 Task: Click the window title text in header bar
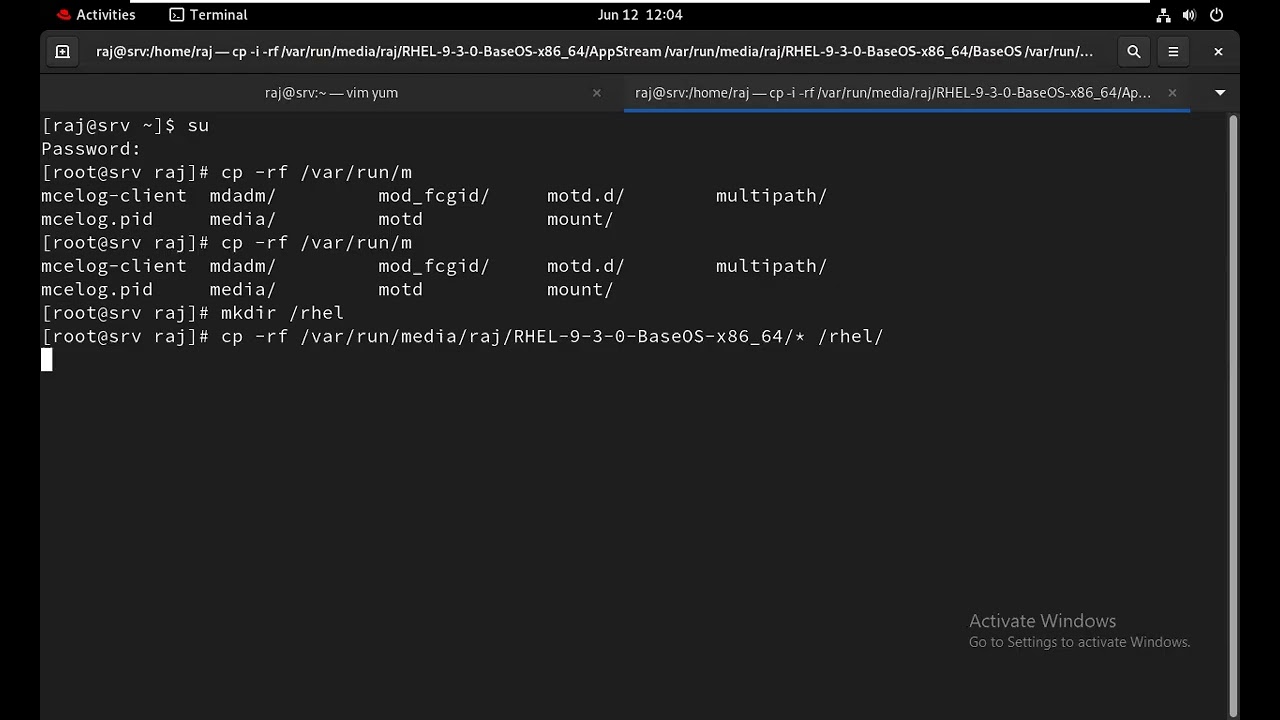pyautogui.click(x=595, y=51)
